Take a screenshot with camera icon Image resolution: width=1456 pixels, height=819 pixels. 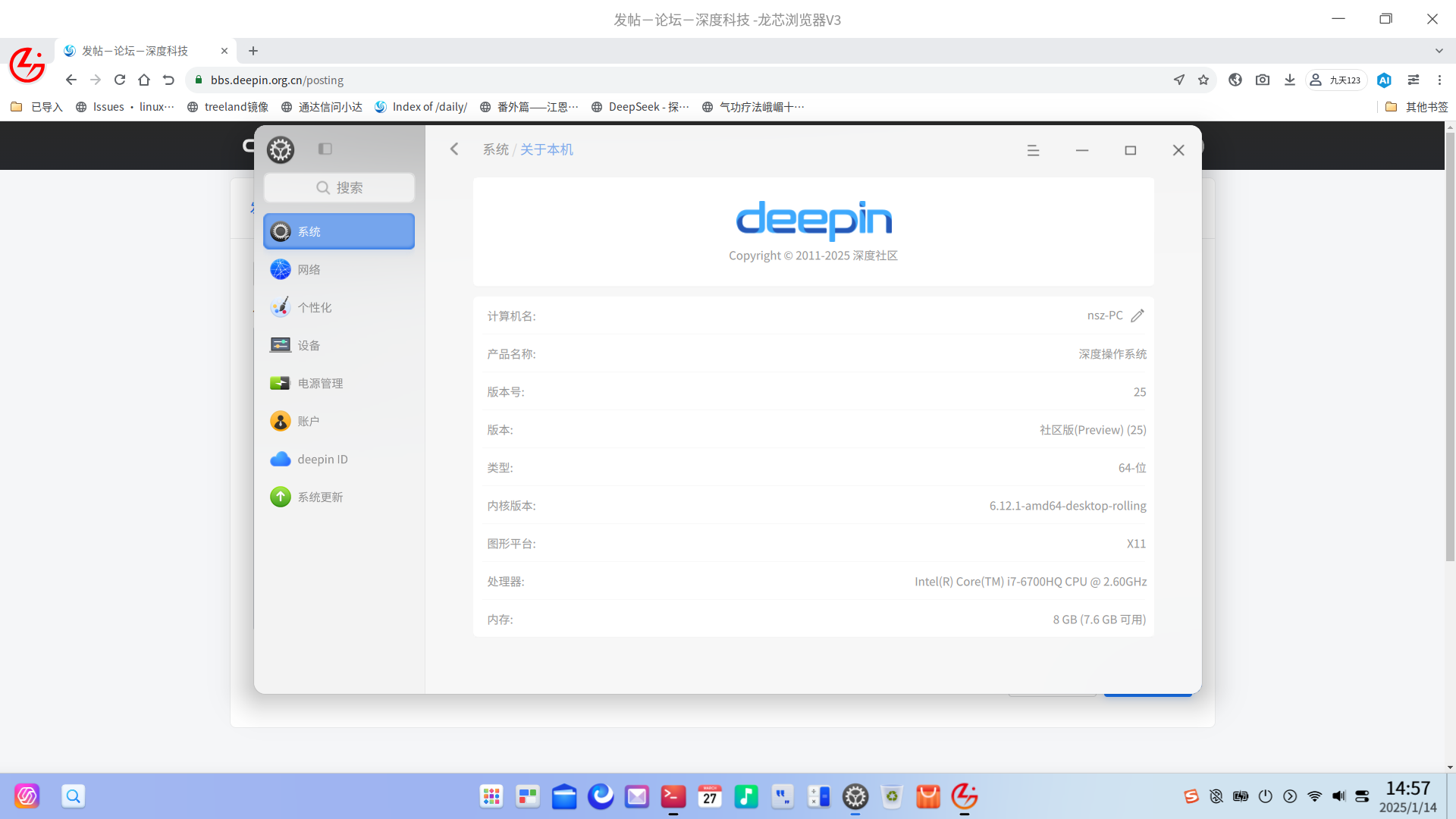point(1263,80)
